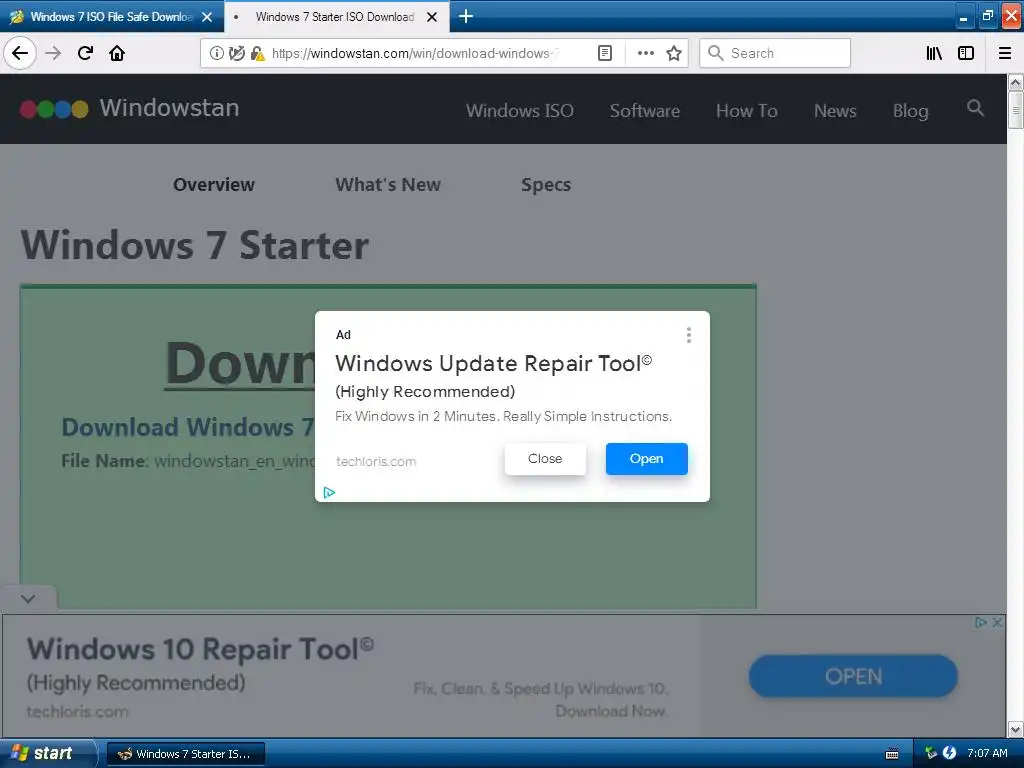Collapse bottom ad with chevron
Screen dimensions: 1024x768
28,598
